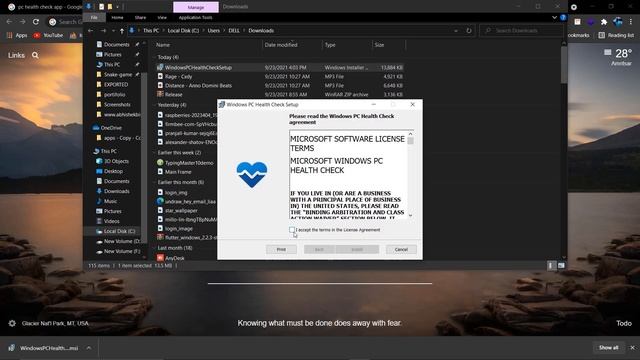Select Local Disk (C:) in navigation pane
The width and height of the screenshot is (640, 360).
pos(119,231)
